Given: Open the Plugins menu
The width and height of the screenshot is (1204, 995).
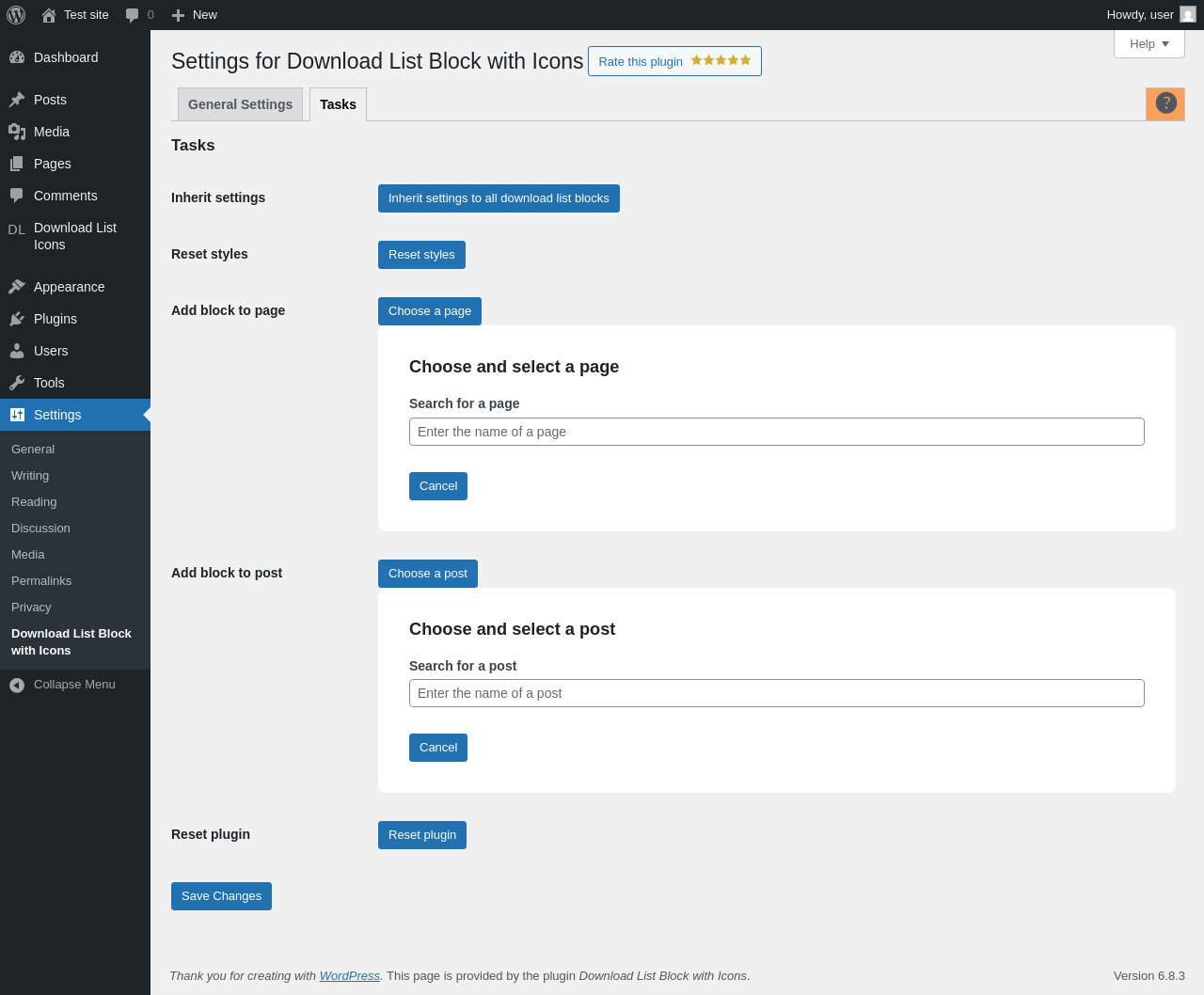Looking at the screenshot, I should tap(55, 319).
